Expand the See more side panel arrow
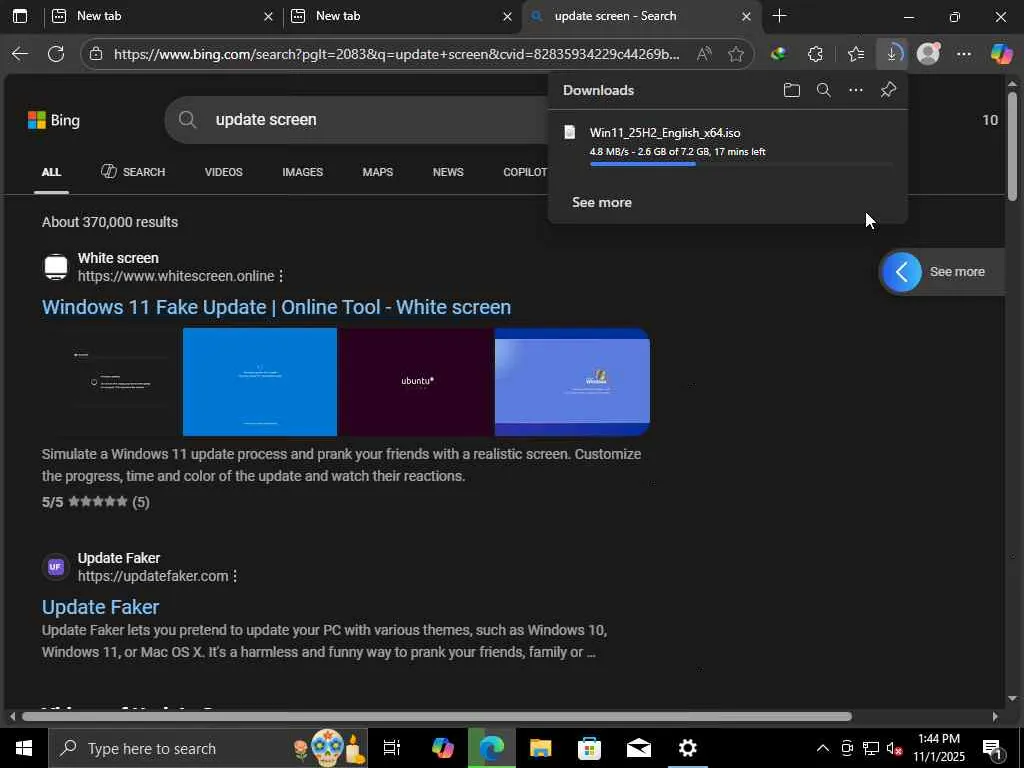Viewport: 1024px width, 768px height. 902,272
